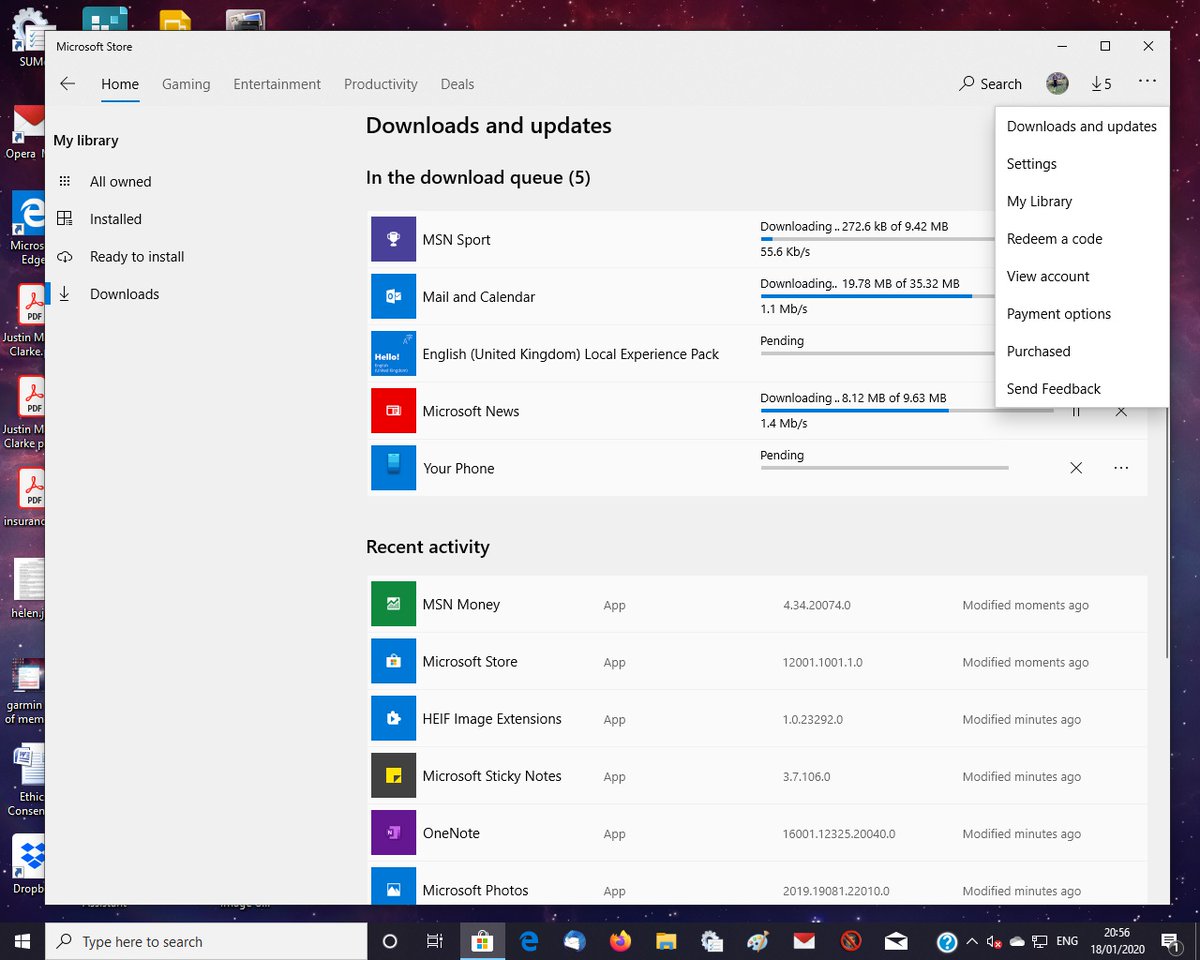Open the user profile avatar

1057,84
